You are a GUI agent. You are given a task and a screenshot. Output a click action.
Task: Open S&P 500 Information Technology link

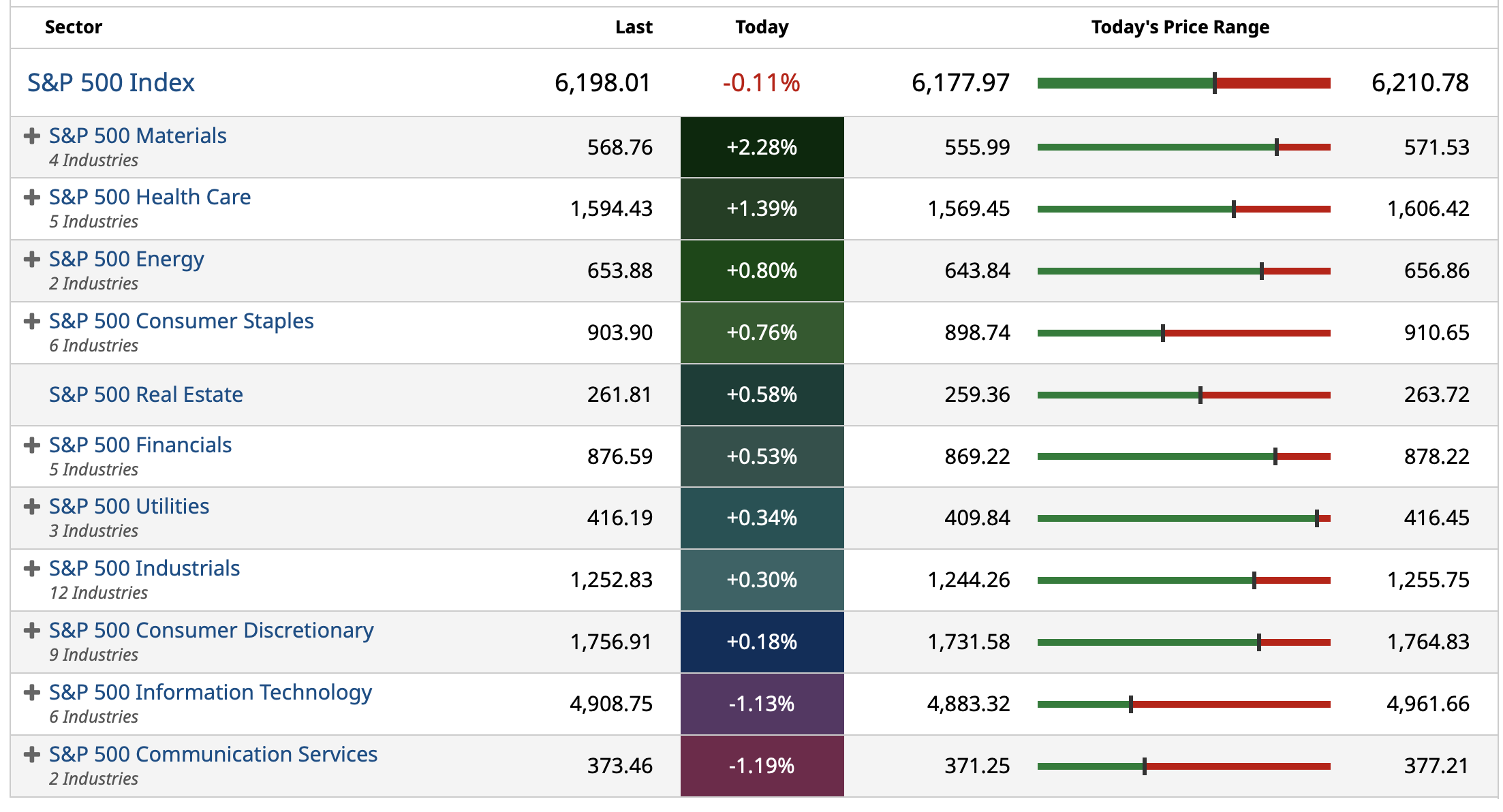(x=211, y=692)
